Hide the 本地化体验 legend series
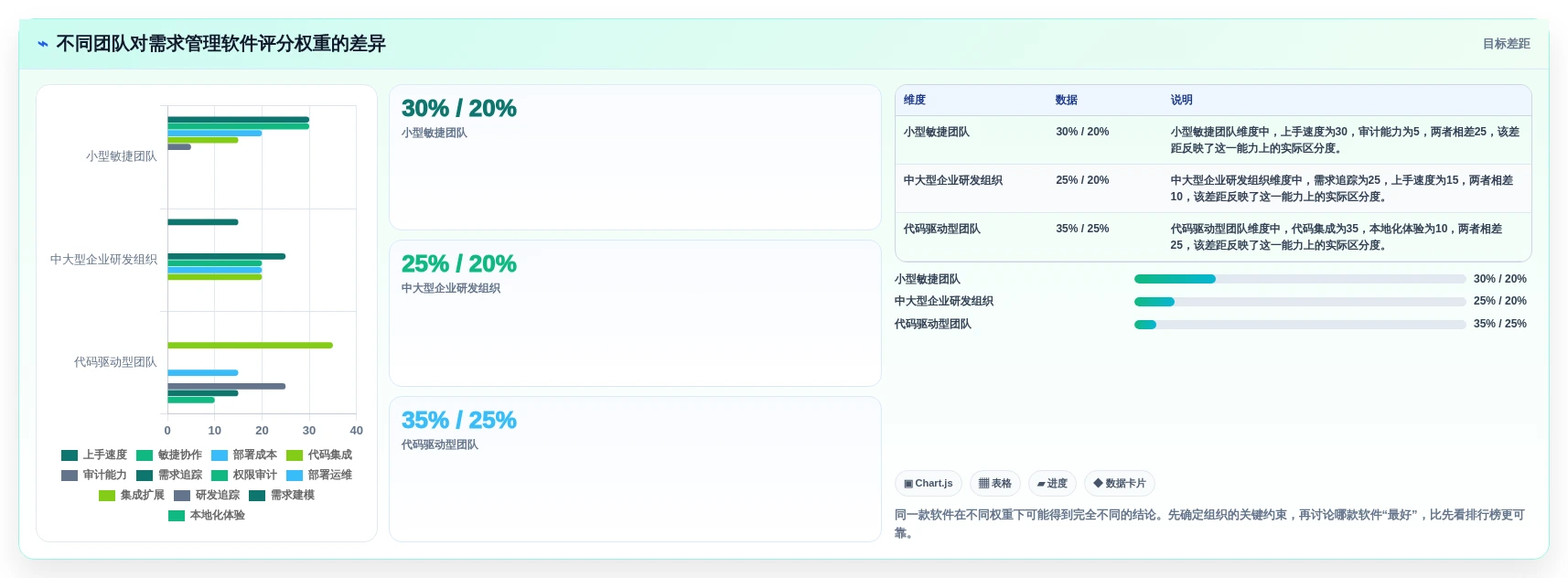 [207, 515]
